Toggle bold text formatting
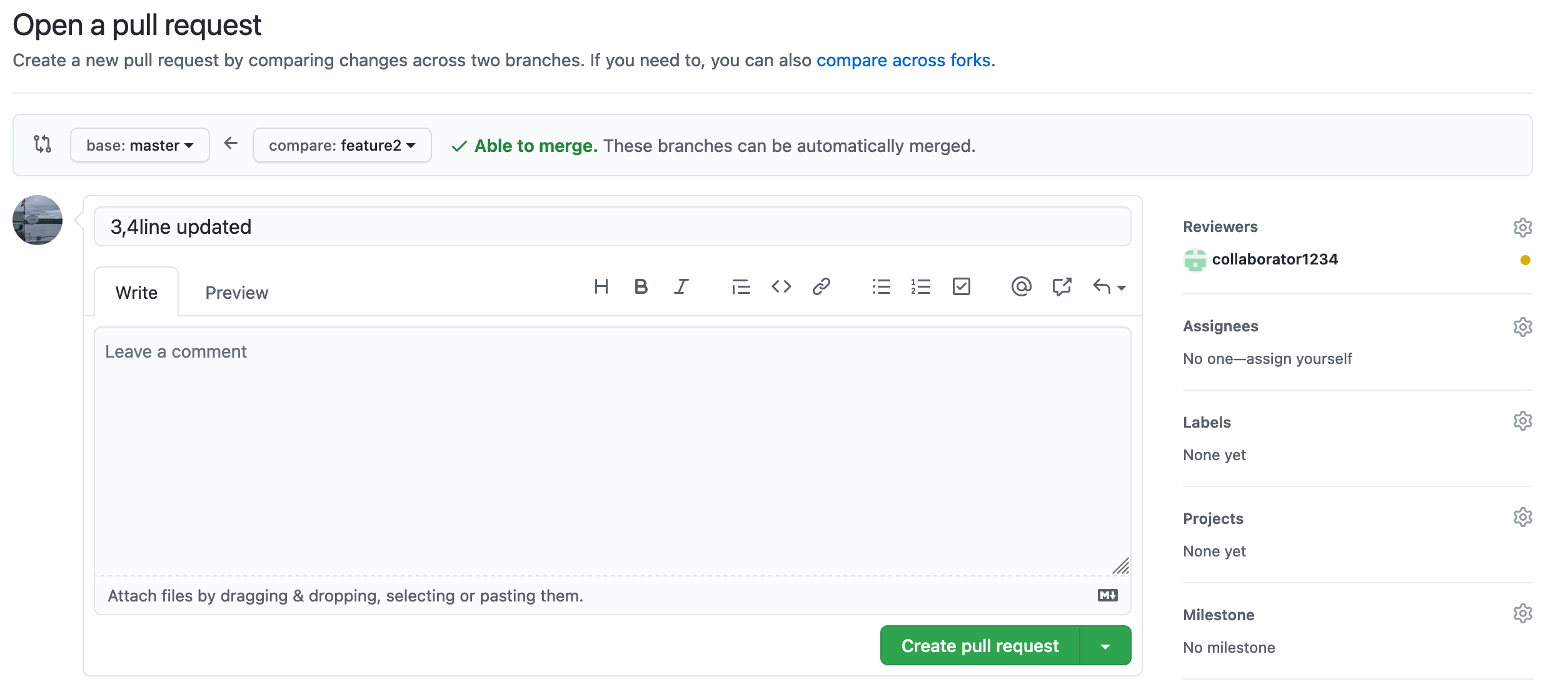1568x684 pixels. pyautogui.click(x=640, y=287)
